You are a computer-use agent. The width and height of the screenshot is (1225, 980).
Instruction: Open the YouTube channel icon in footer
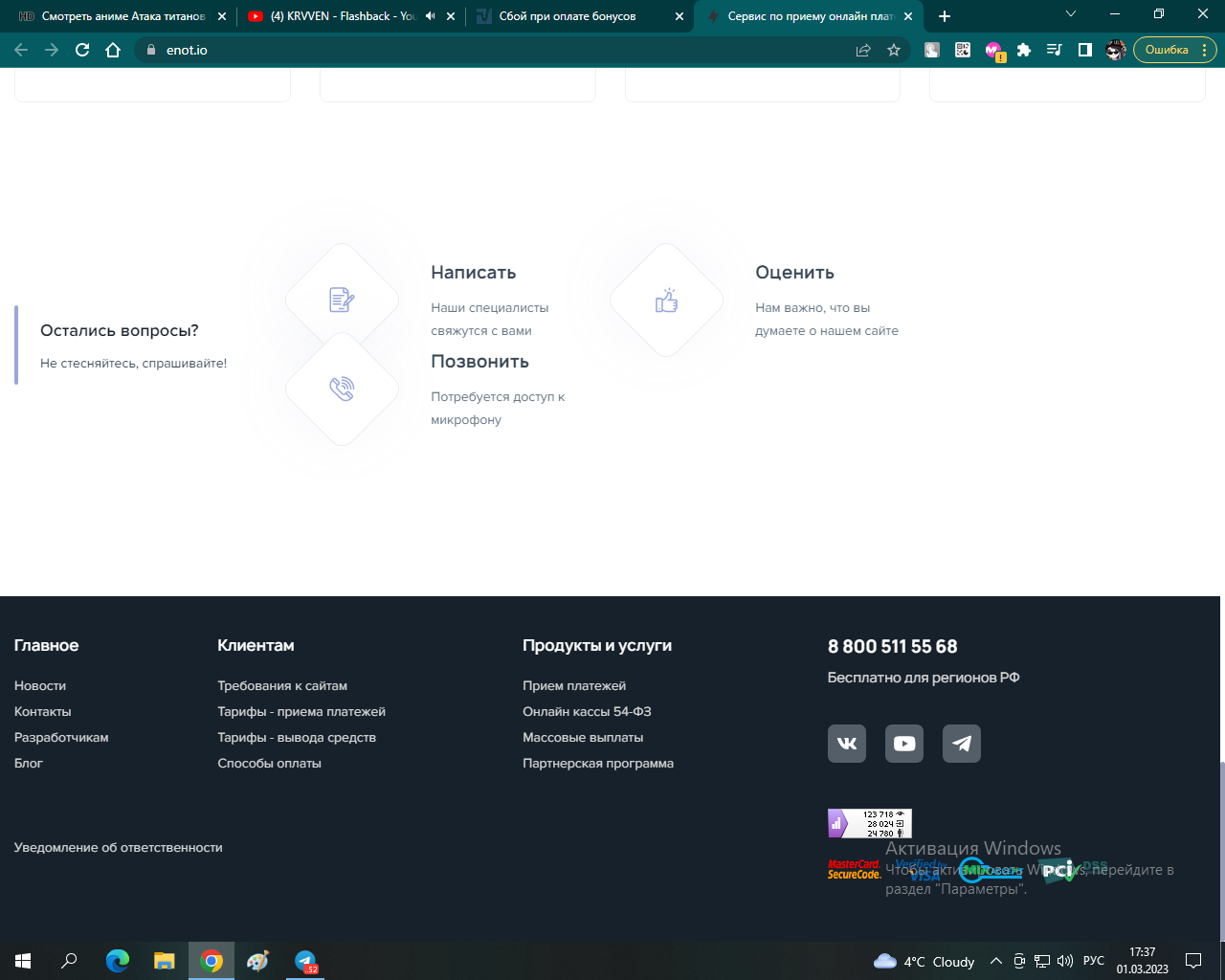[903, 744]
